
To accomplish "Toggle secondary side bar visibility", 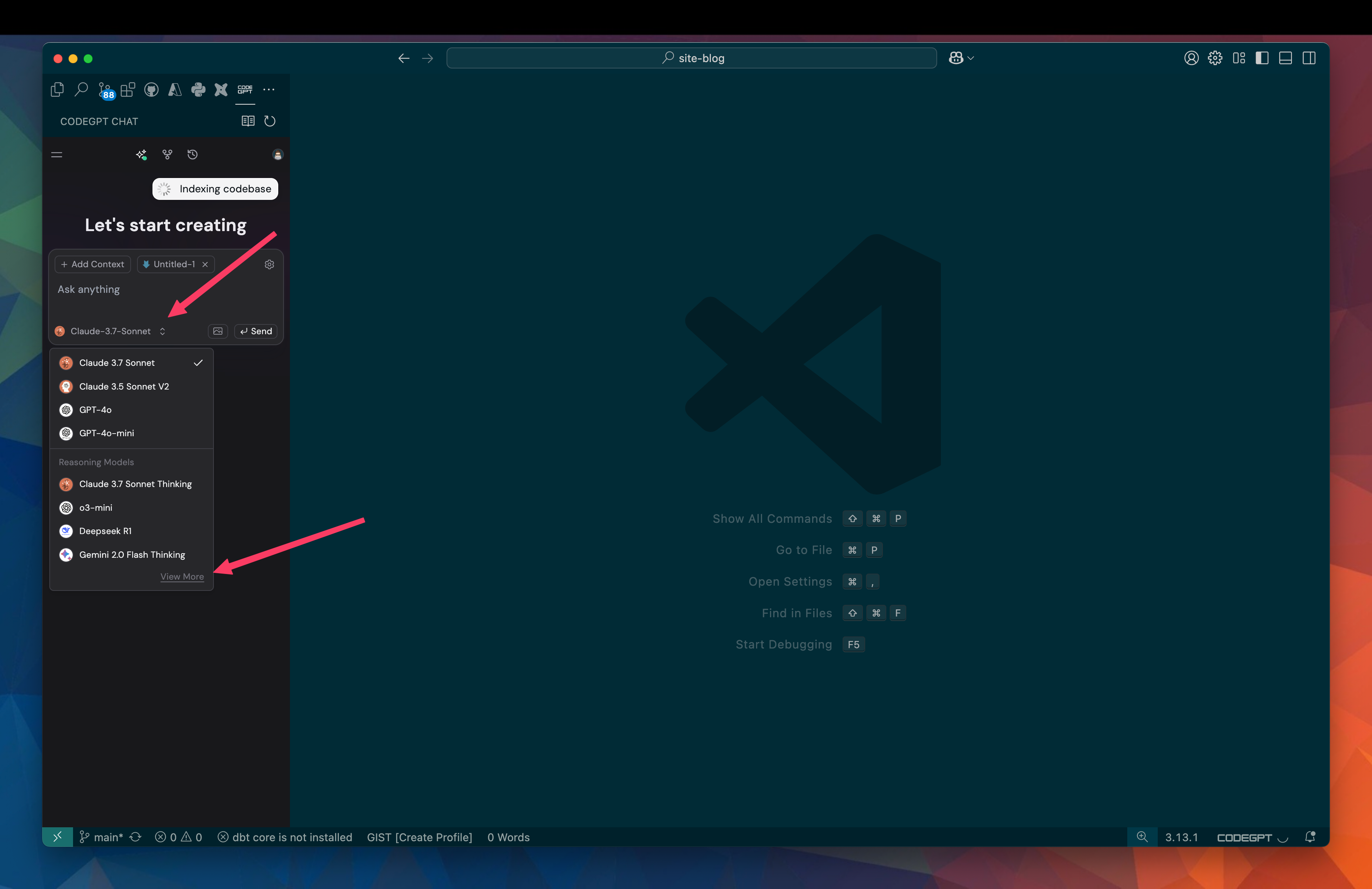I will coord(1309,58).
